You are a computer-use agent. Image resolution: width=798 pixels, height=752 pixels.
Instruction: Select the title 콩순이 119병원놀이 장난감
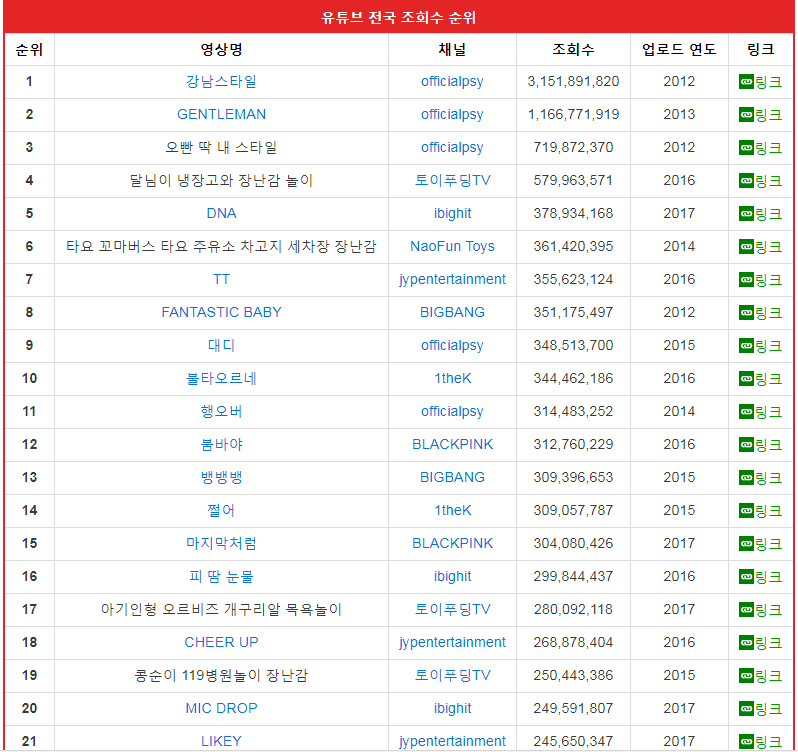221,675
